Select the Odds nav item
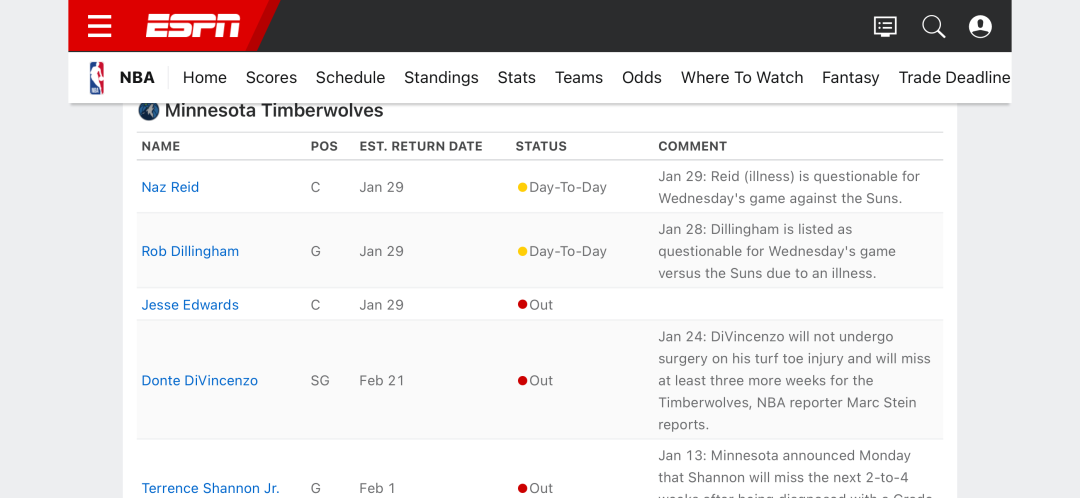This screenshot has width=1080, height=498. coord(642,78)
